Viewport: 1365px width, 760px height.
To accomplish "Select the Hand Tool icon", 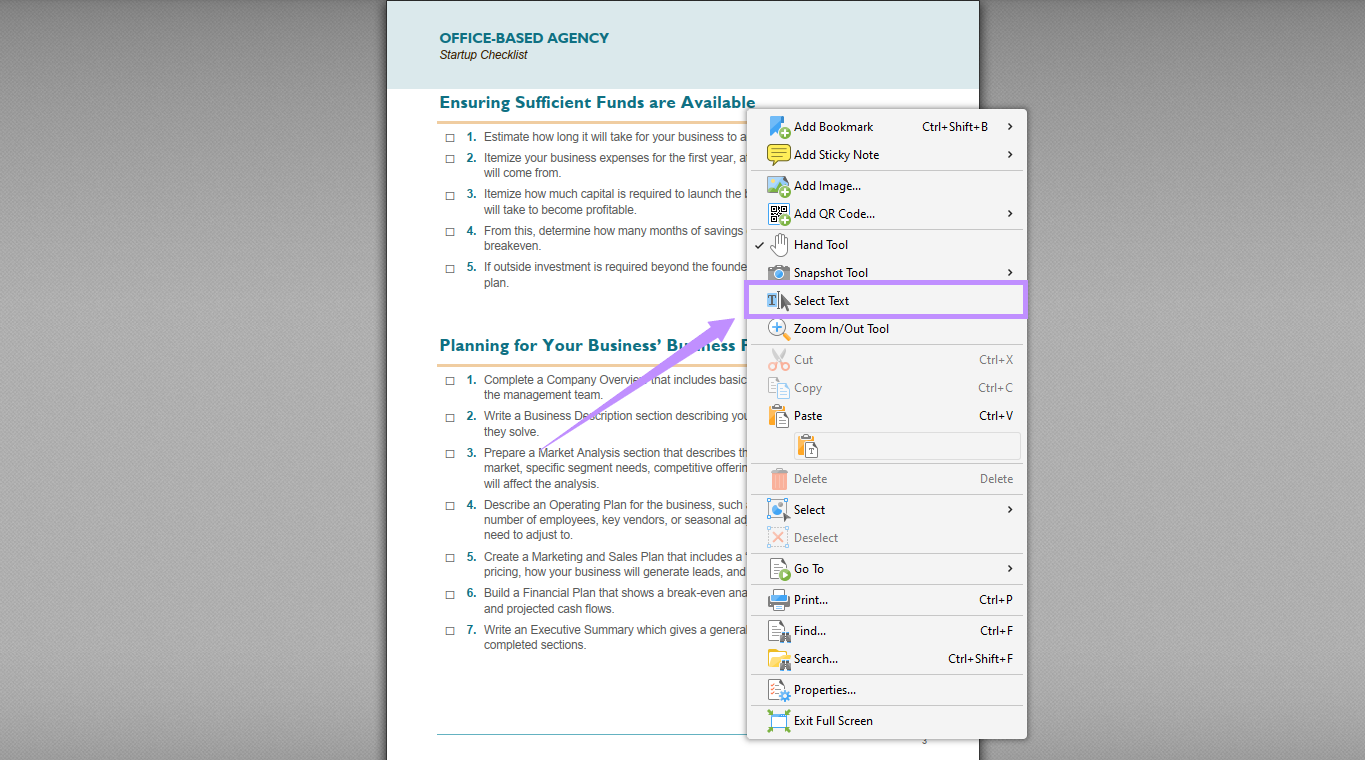I will click(x=779, y=244).
